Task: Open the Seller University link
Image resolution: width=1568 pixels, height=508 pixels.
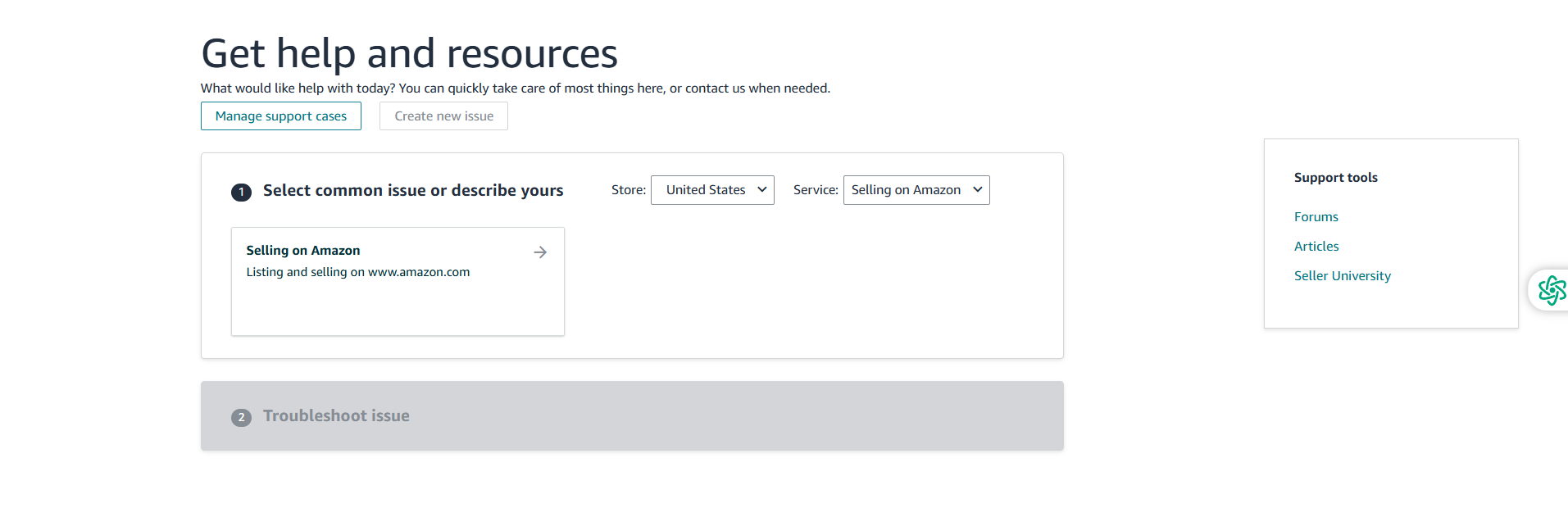Action: pos(1343,276)
